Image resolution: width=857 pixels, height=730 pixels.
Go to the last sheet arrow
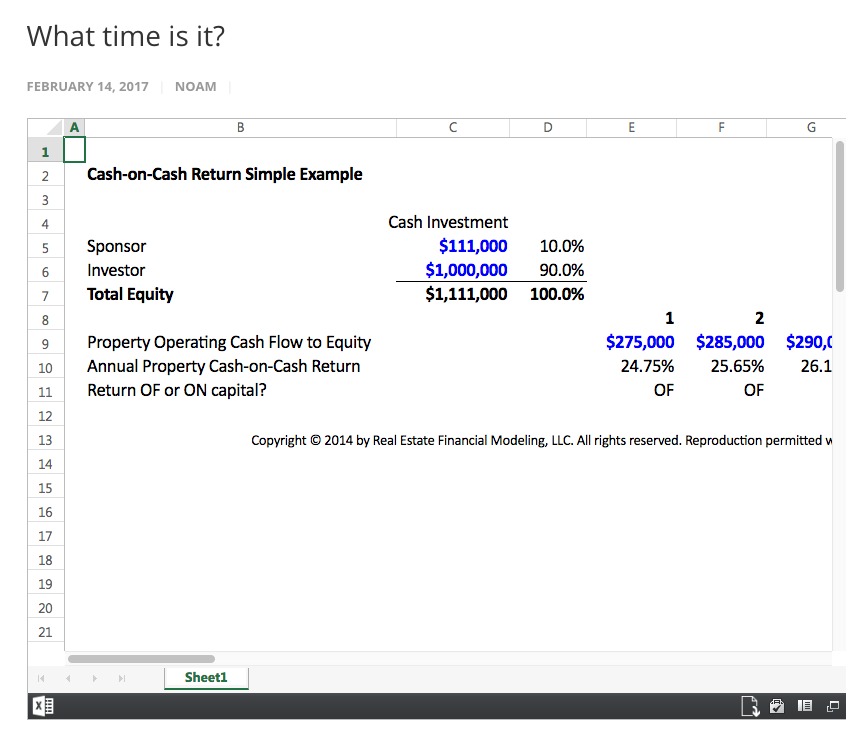tap(123, 678)
